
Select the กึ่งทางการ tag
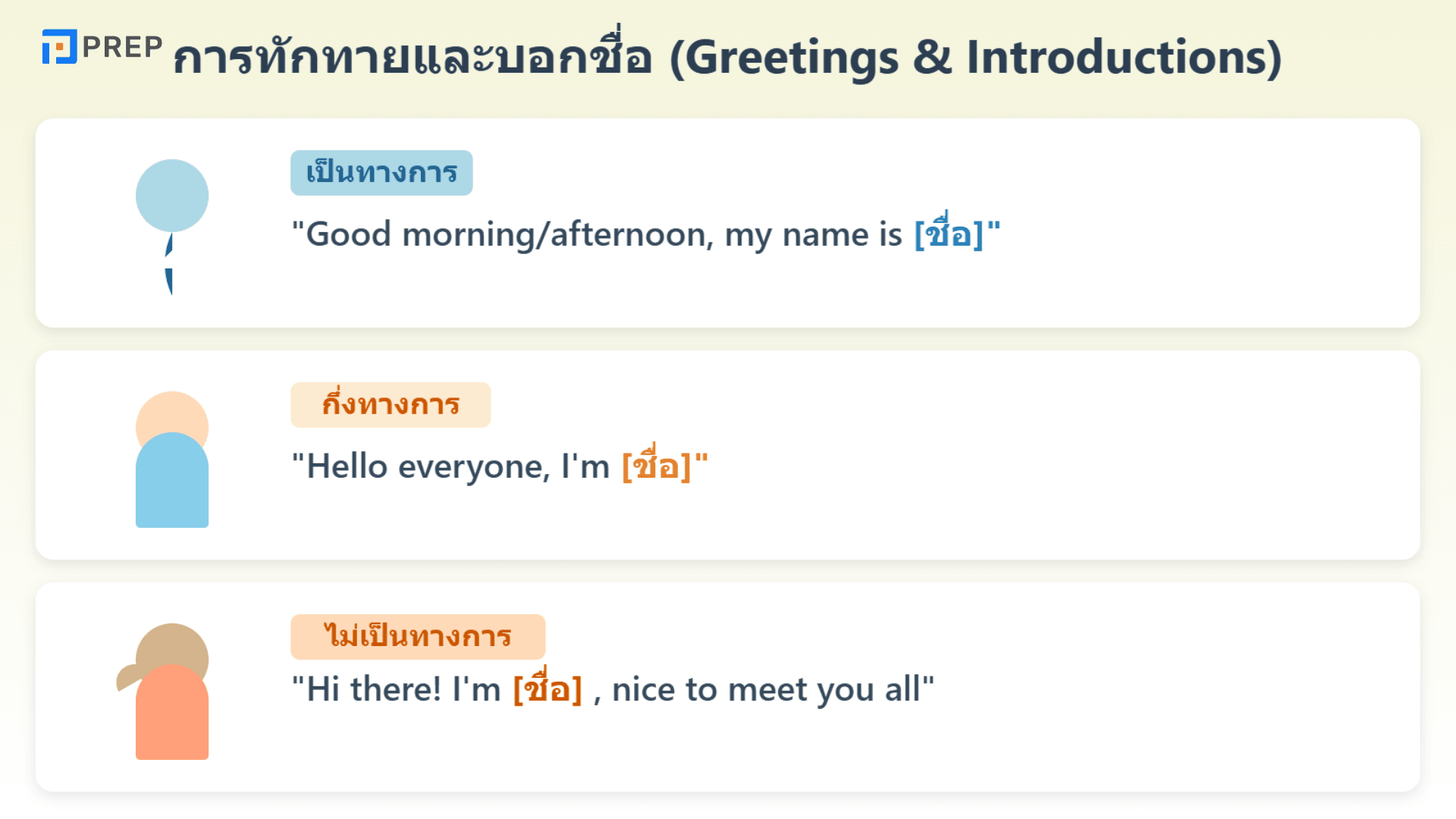391,405
